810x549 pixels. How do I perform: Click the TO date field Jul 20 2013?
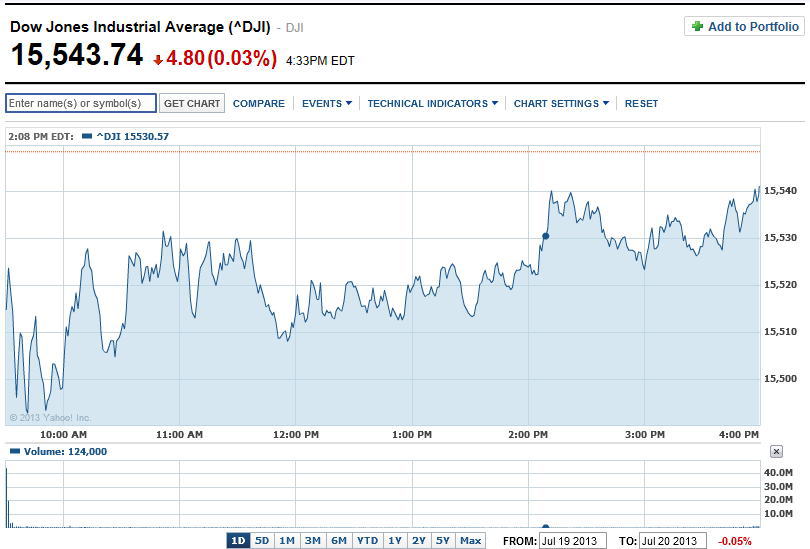pyautogui.click(x=673, y=541)
